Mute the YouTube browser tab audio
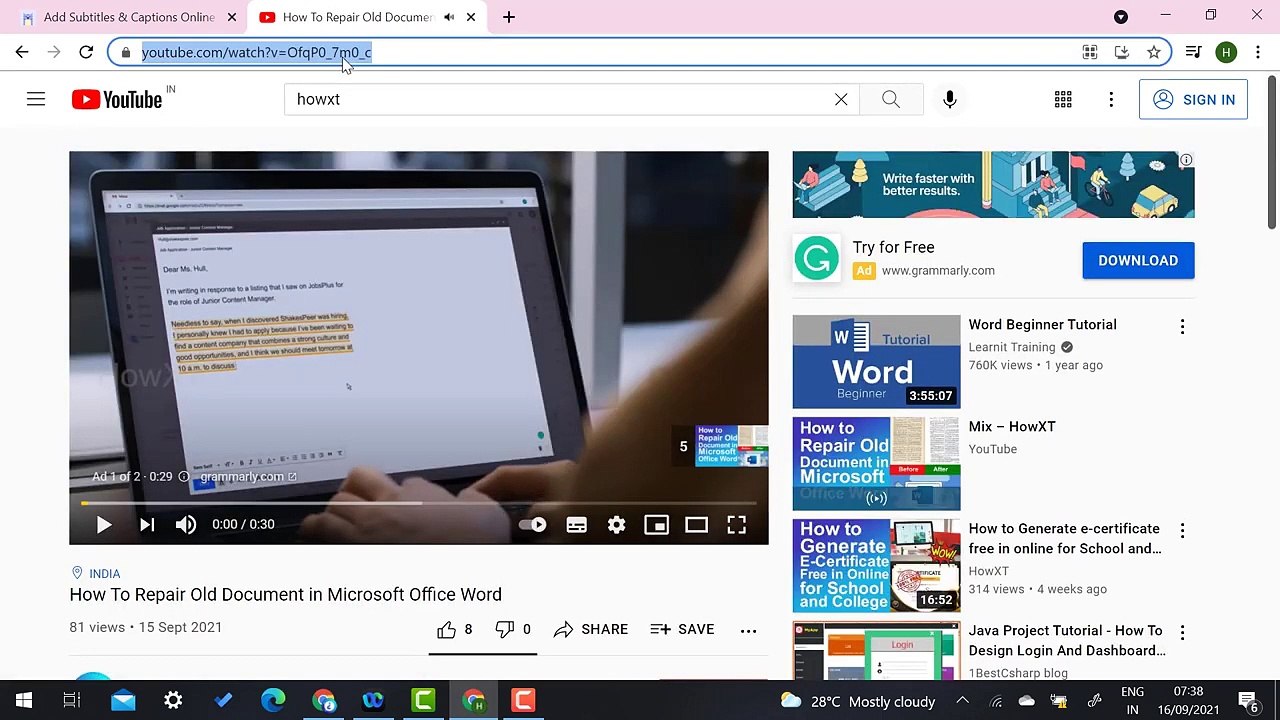 (449, 17)
